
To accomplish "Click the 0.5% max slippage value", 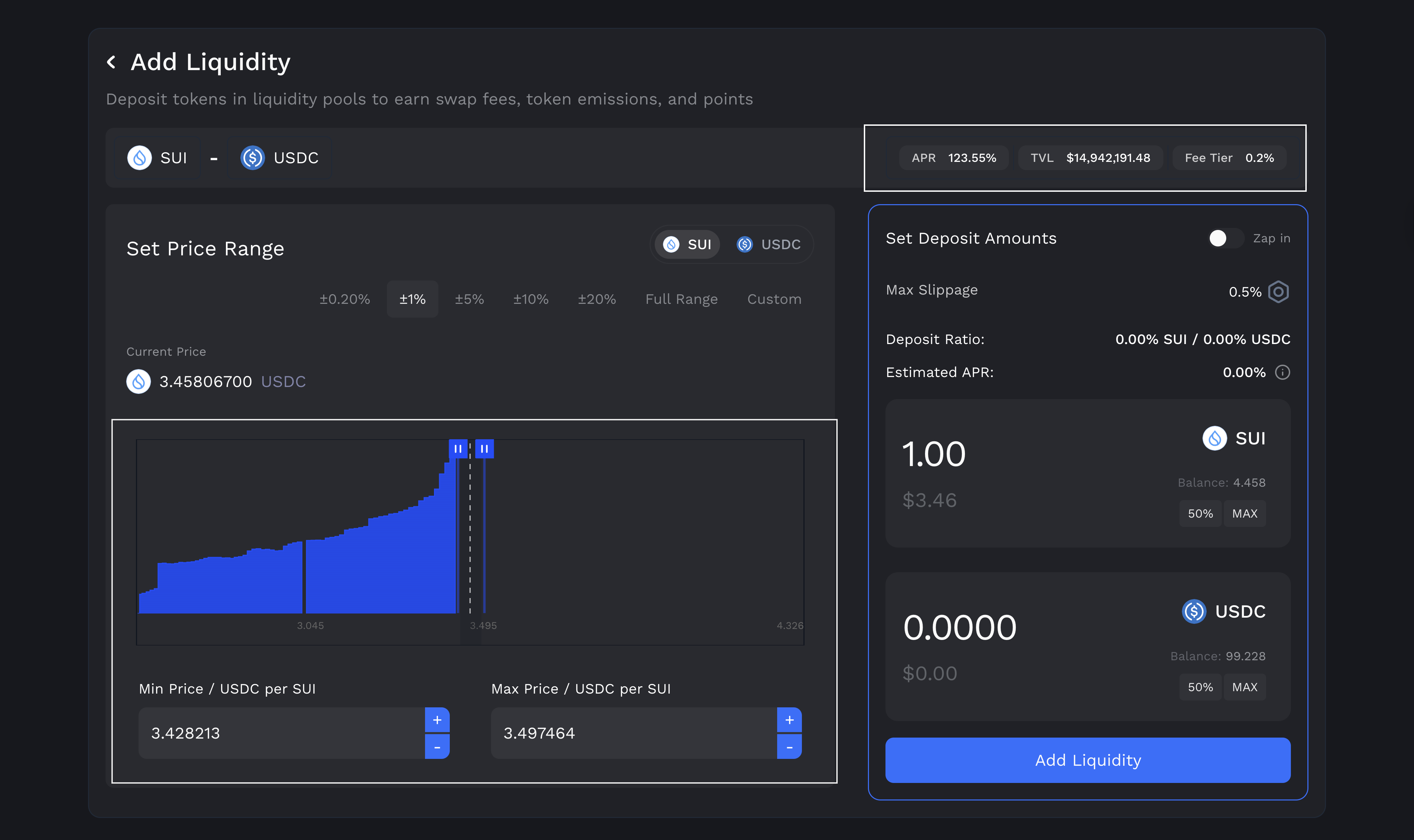I will click(1245, 292).
